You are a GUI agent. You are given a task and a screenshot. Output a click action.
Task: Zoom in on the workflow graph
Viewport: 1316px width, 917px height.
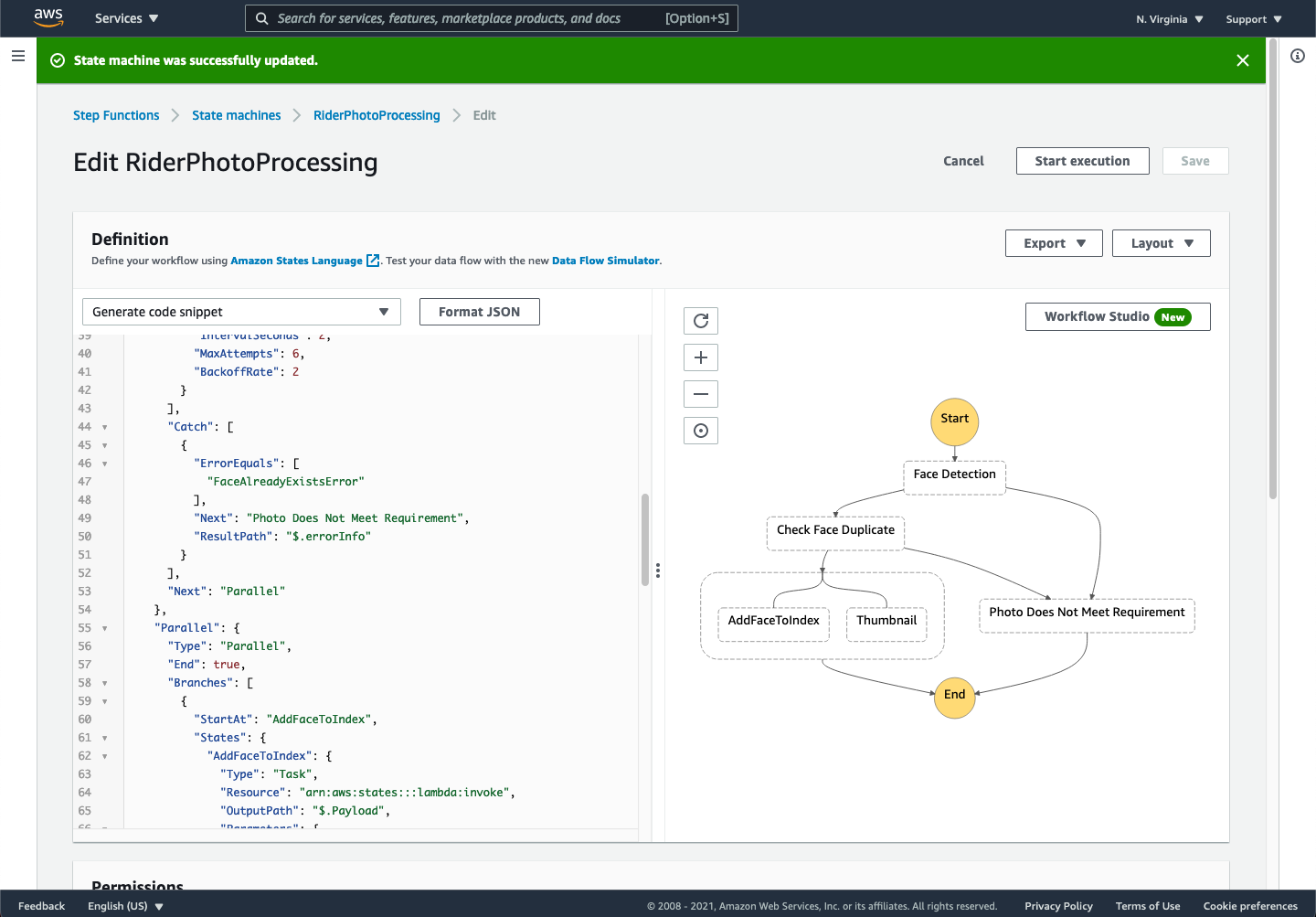701,357
